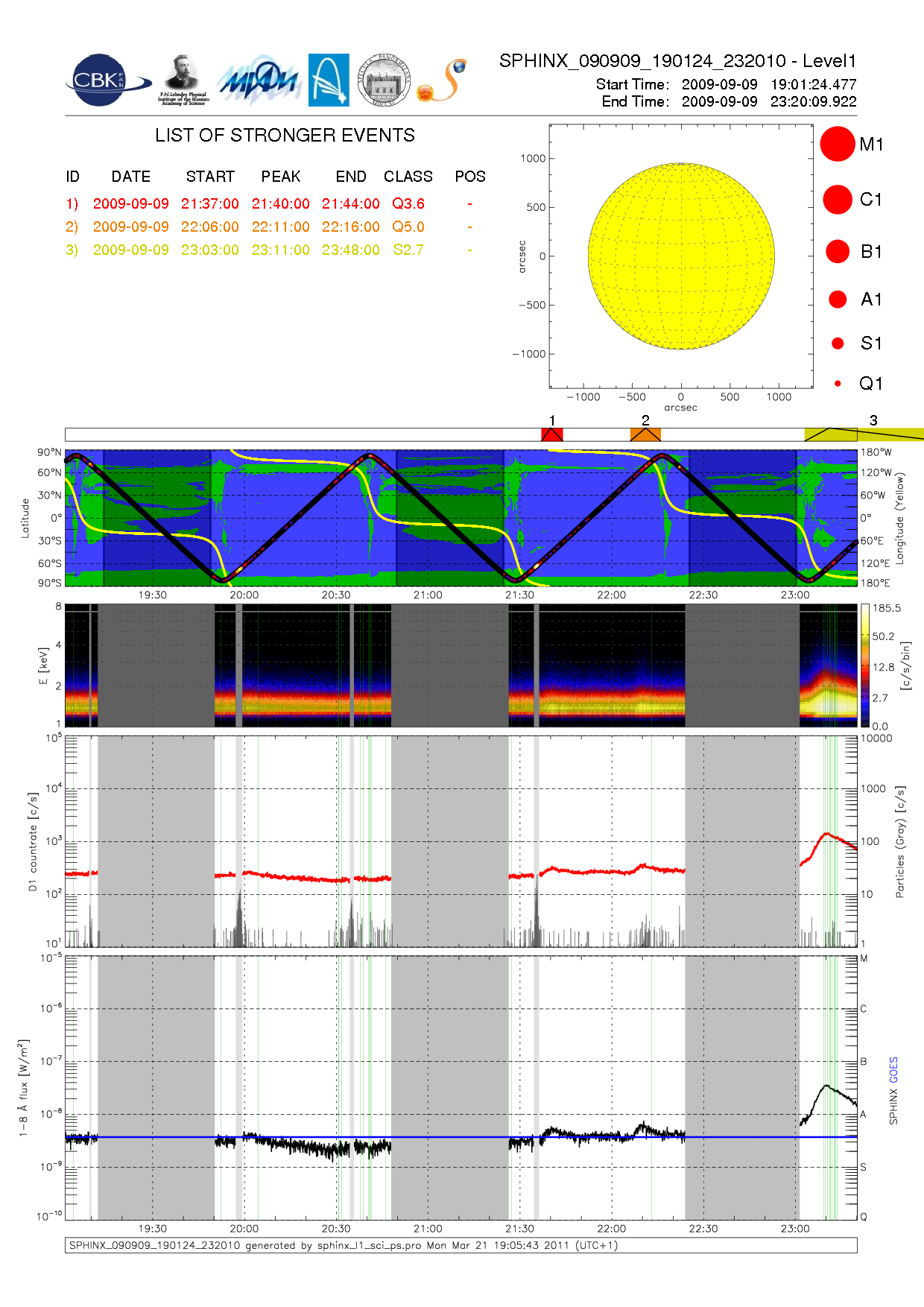Click the A1 red legend circle
Image resolution: width=924 pixels, height=1307 pixels.
pos(838,299)
